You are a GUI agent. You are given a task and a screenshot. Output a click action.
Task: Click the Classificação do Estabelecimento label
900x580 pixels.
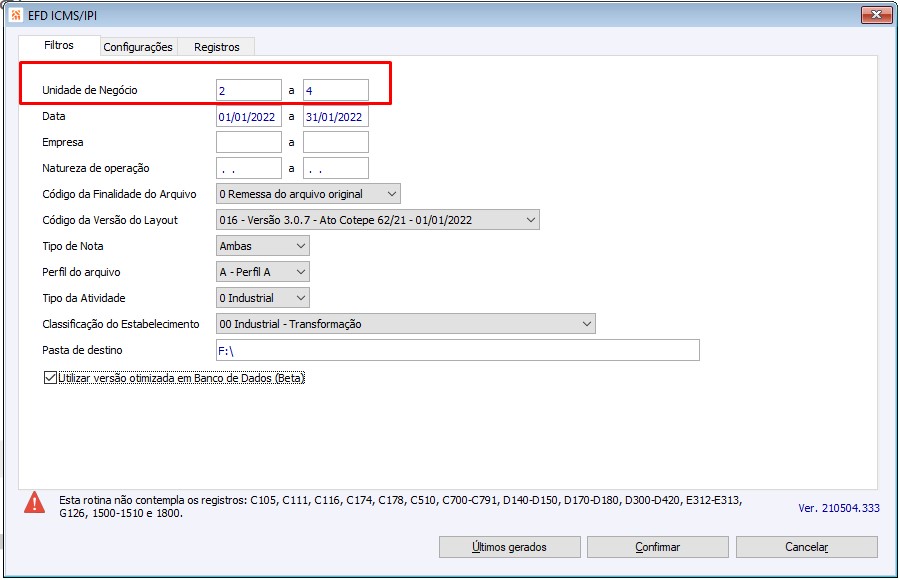[x=121, y=324]
